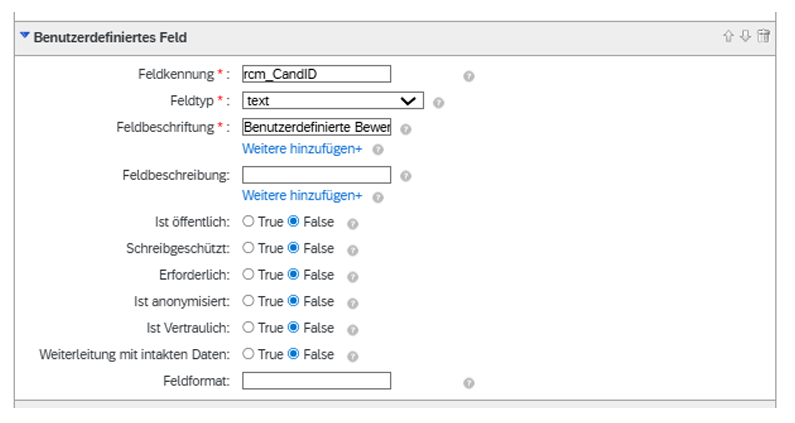Delete the custom field via trash icon

764,36
